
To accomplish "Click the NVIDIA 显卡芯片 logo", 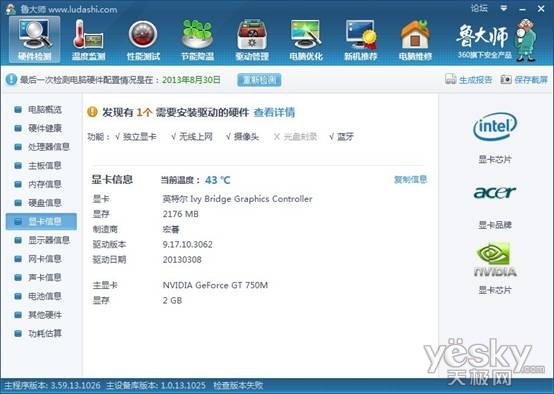I will 495,260.
